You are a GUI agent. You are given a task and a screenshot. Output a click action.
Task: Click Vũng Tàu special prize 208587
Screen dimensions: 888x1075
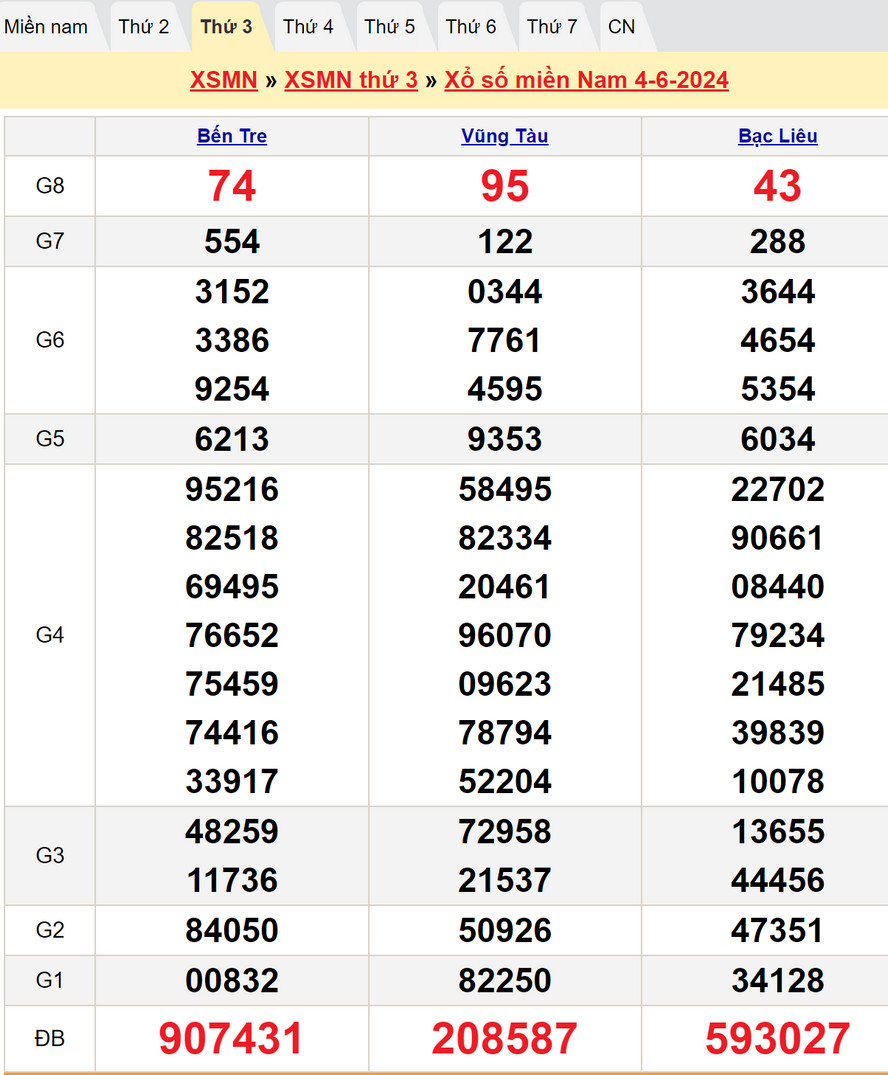coord(505,1039)
